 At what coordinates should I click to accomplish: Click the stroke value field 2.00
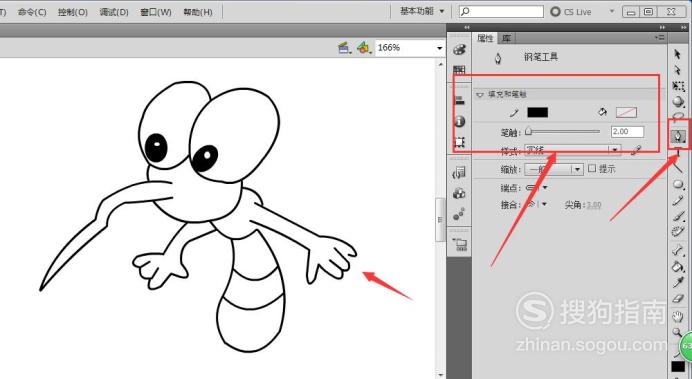click(627, 131)
